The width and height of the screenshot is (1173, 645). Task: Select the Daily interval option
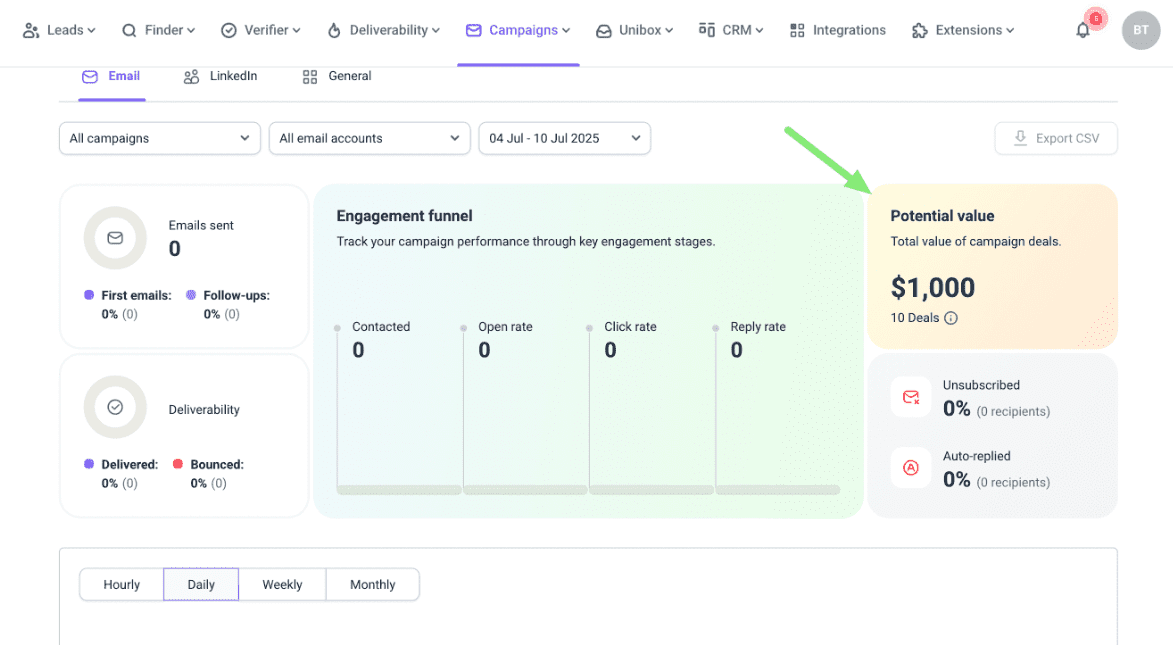(x=201, y=585)
